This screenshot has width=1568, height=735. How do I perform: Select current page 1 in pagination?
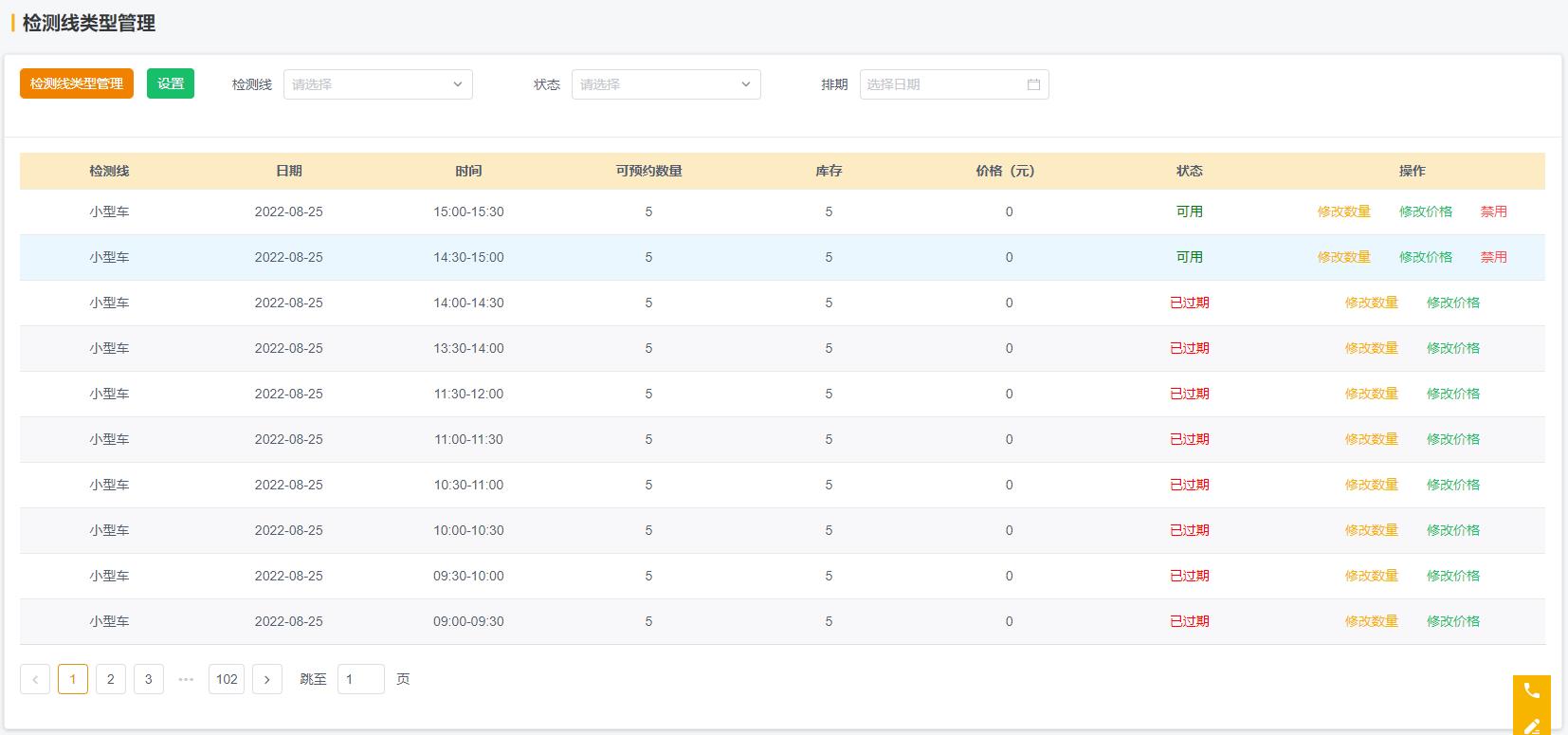click(x=73, y=679)
